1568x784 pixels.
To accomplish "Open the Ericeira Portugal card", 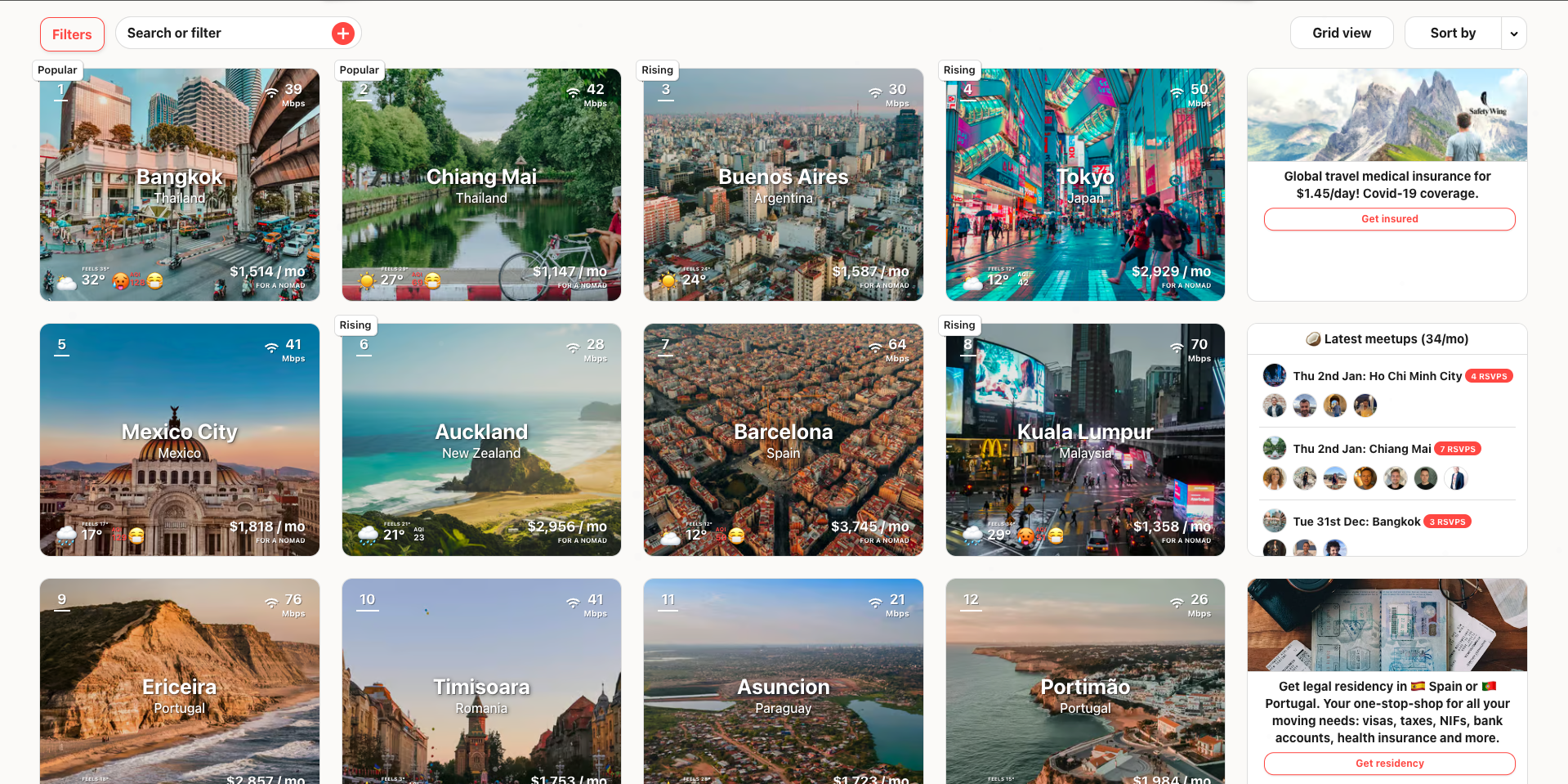I will click(180, 682).
